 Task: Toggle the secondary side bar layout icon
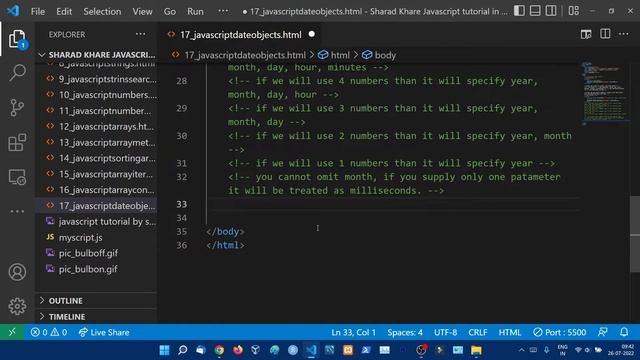click(x=551, y=11)
